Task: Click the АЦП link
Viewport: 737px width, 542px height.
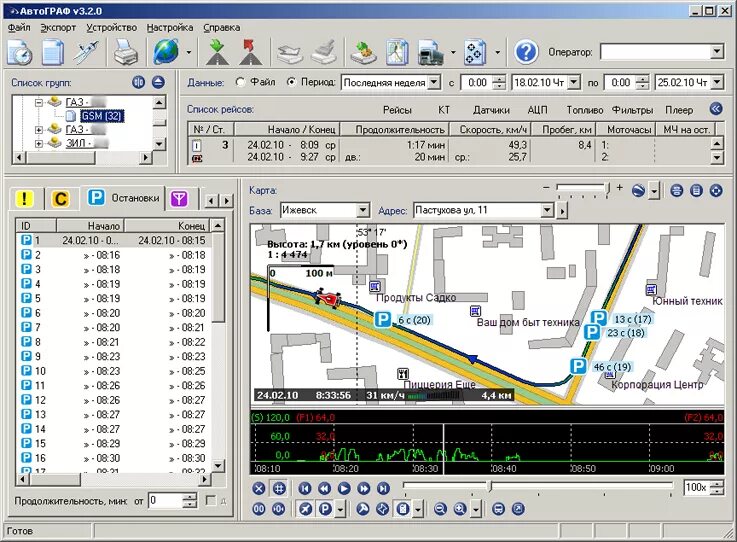Action: [x=537, y=110]
